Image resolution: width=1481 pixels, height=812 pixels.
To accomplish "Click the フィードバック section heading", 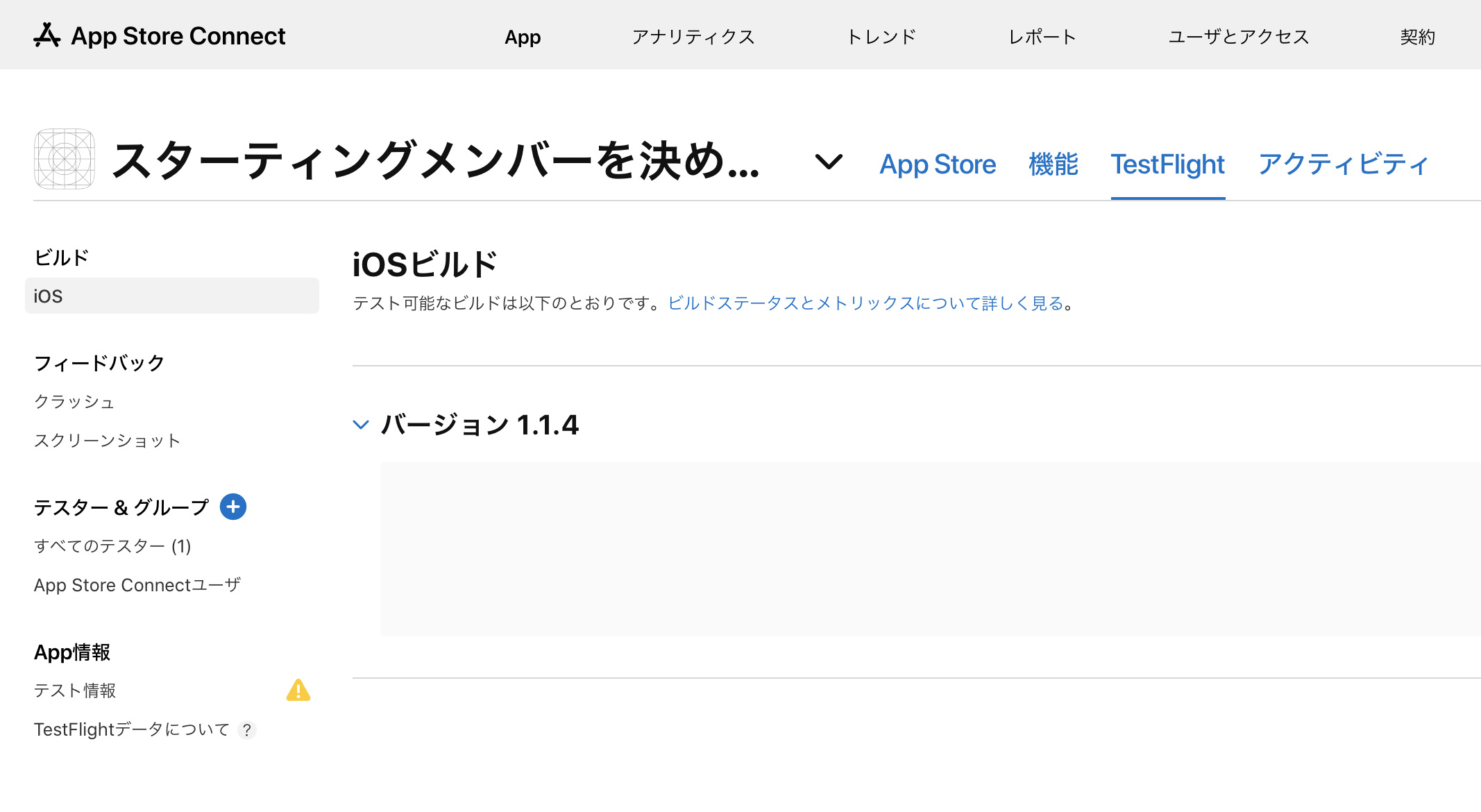I will (99, 363).
